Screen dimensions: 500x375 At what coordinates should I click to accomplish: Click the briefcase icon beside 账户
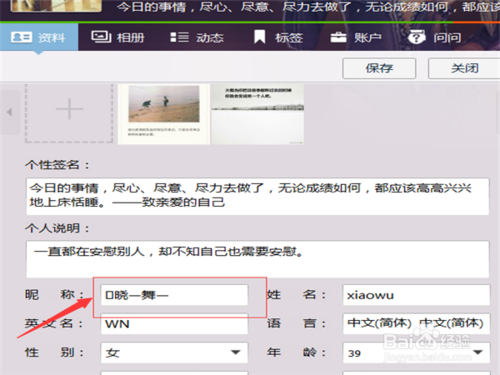[338, 37]
